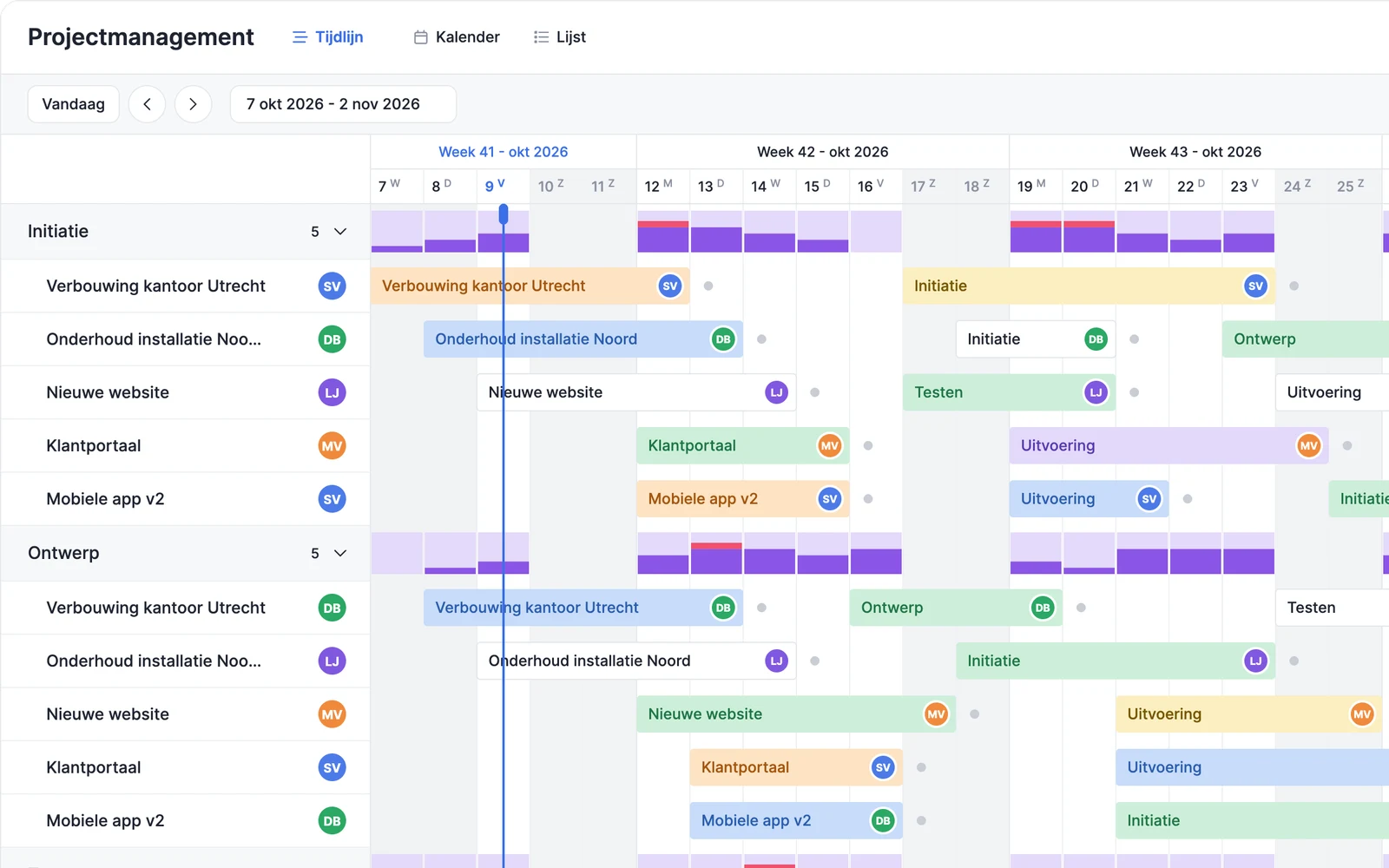The height and width of the screenshot is (868, 1389).
Task: Open blue Onderhoud installatie Noord timeline bar
Action: pos(583,339)
